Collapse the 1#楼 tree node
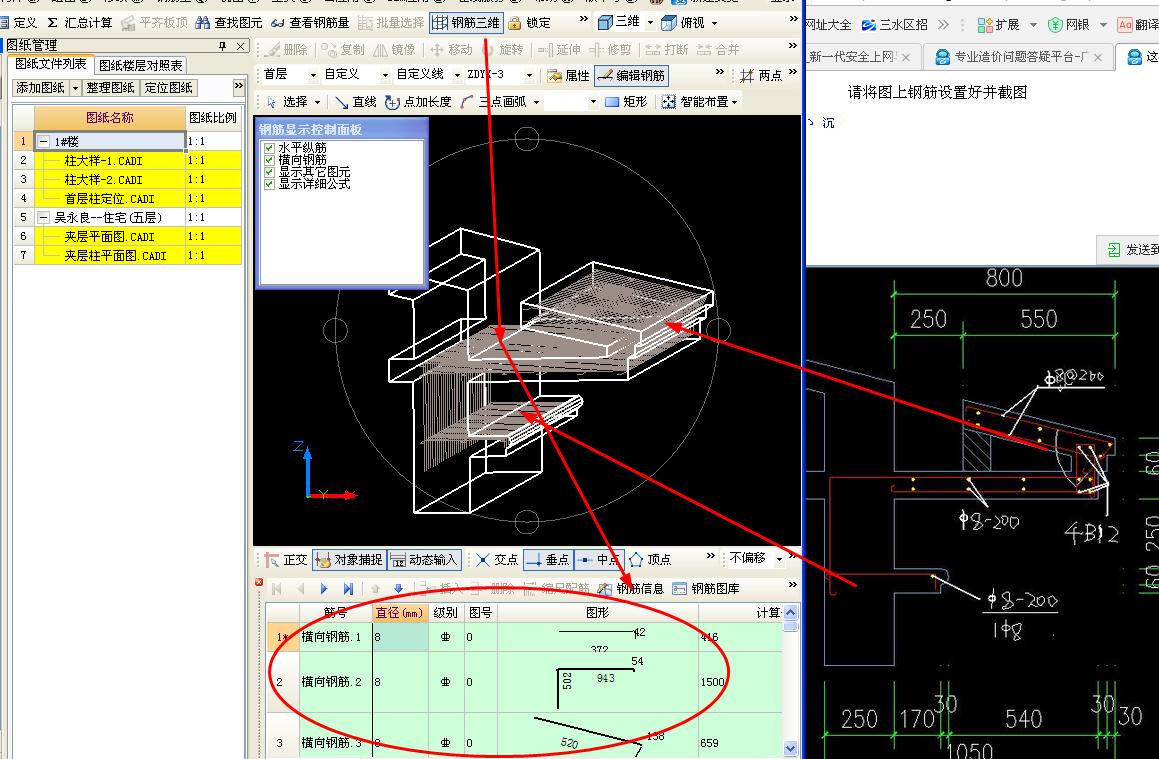This screenshot has width=1159, height=759. pos(44,141)
